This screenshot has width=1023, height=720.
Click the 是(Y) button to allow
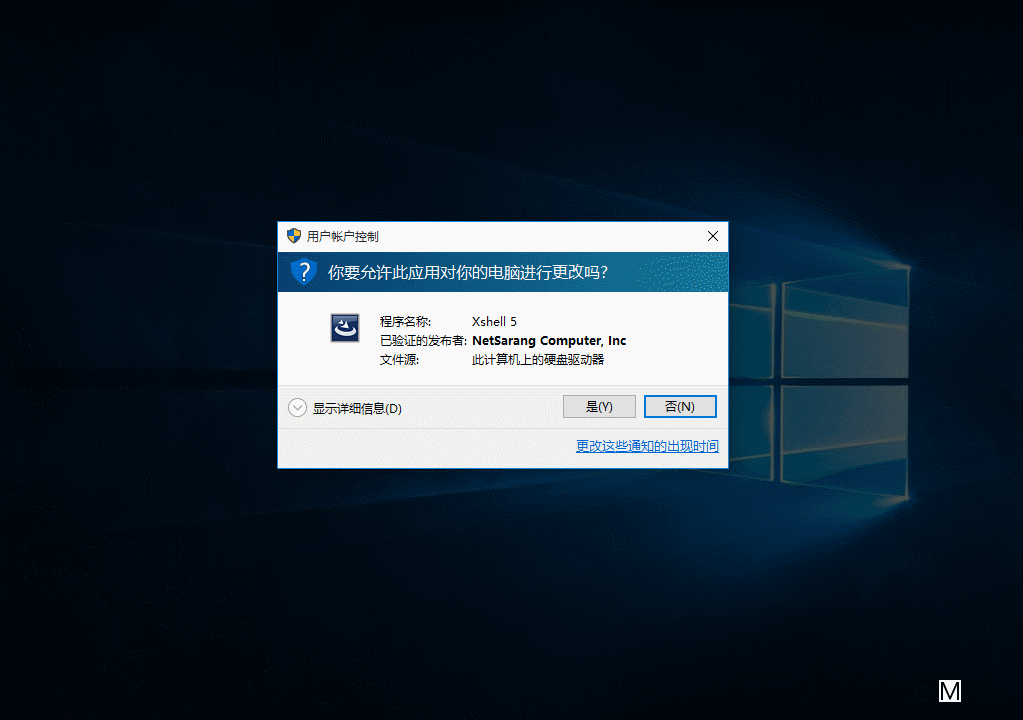click(x=599, y=406)
